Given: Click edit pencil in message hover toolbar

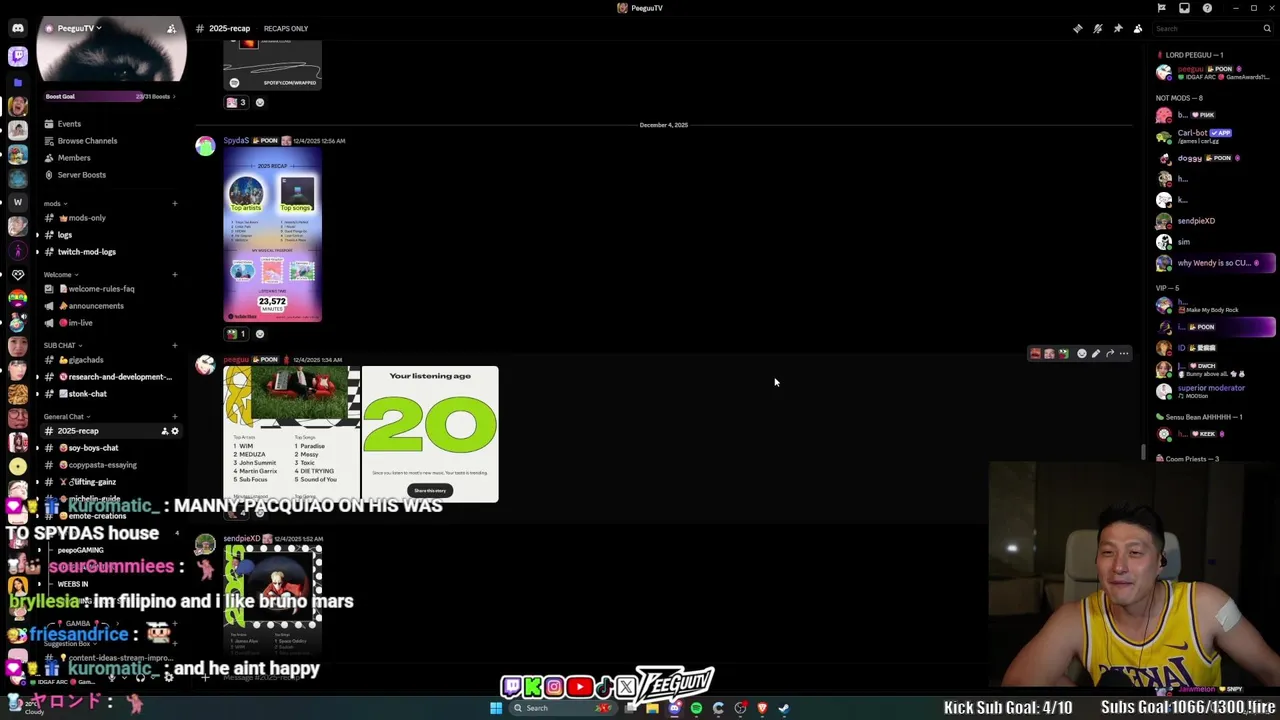Looking at the screenshot, I should pos(1096,353).
